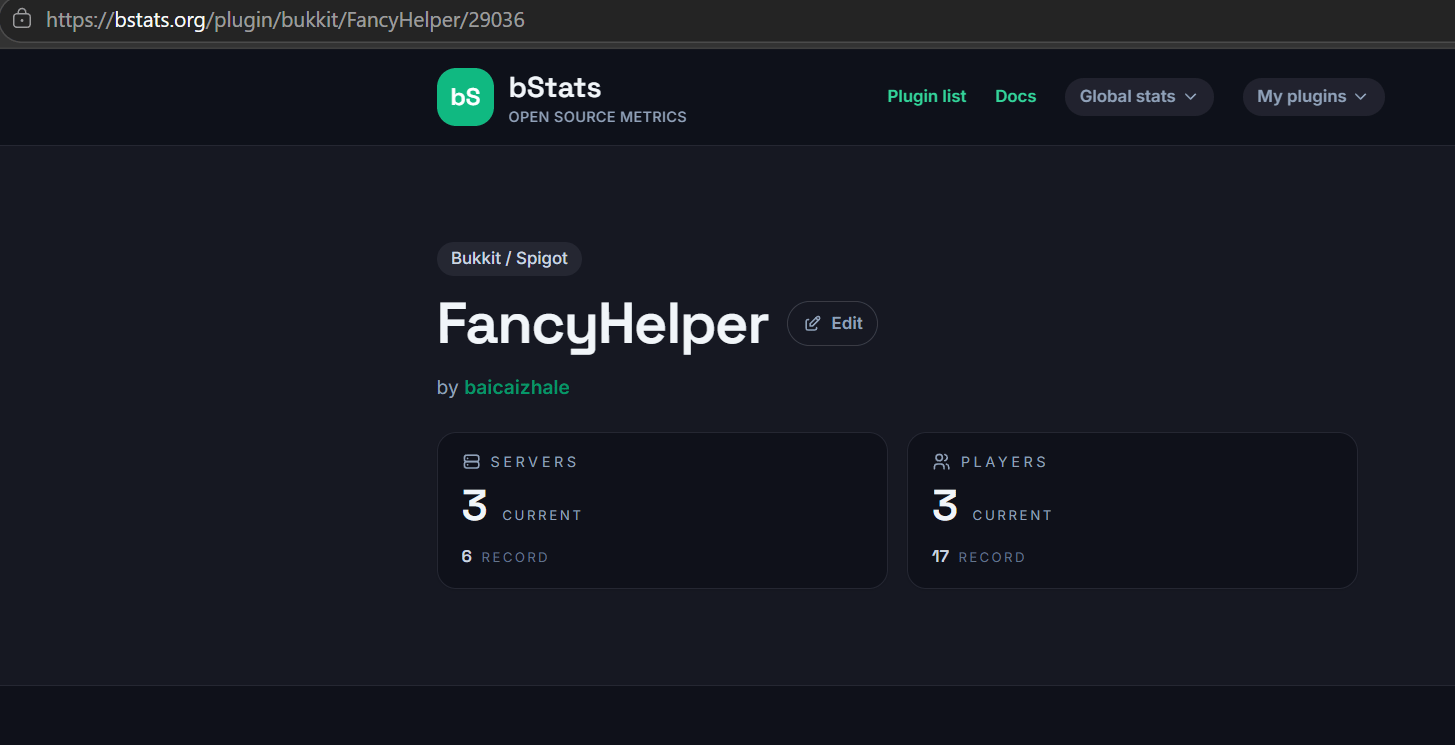Click RECORD label in Servers card
Image resolution: width=1455 pixels, height=745 pixels.
click(515, 557)
